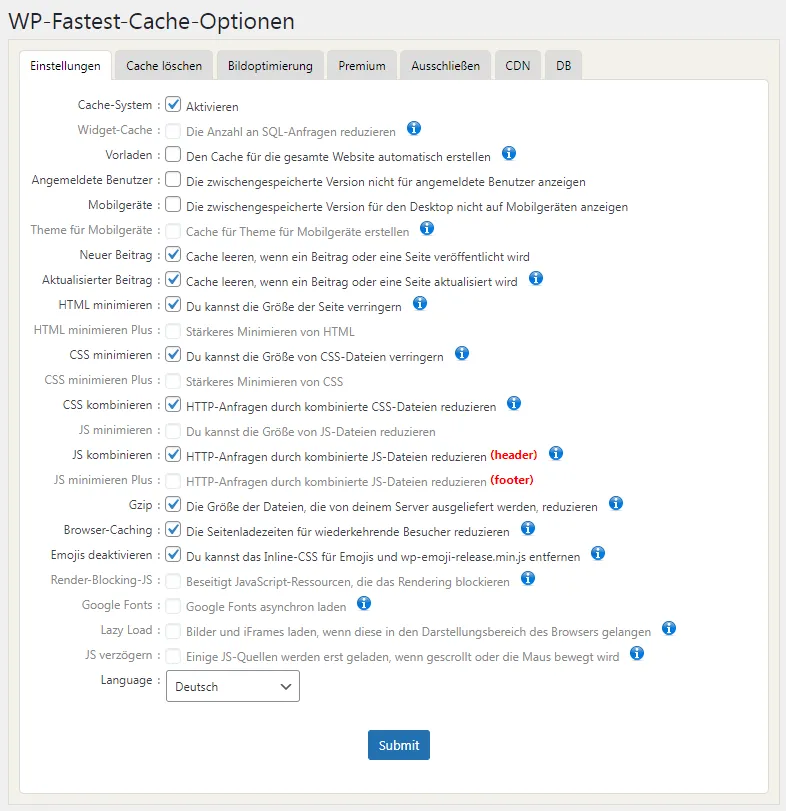Screen dimensions: 786x811
Task: Click the Submit button
Action: coord(399,745)
